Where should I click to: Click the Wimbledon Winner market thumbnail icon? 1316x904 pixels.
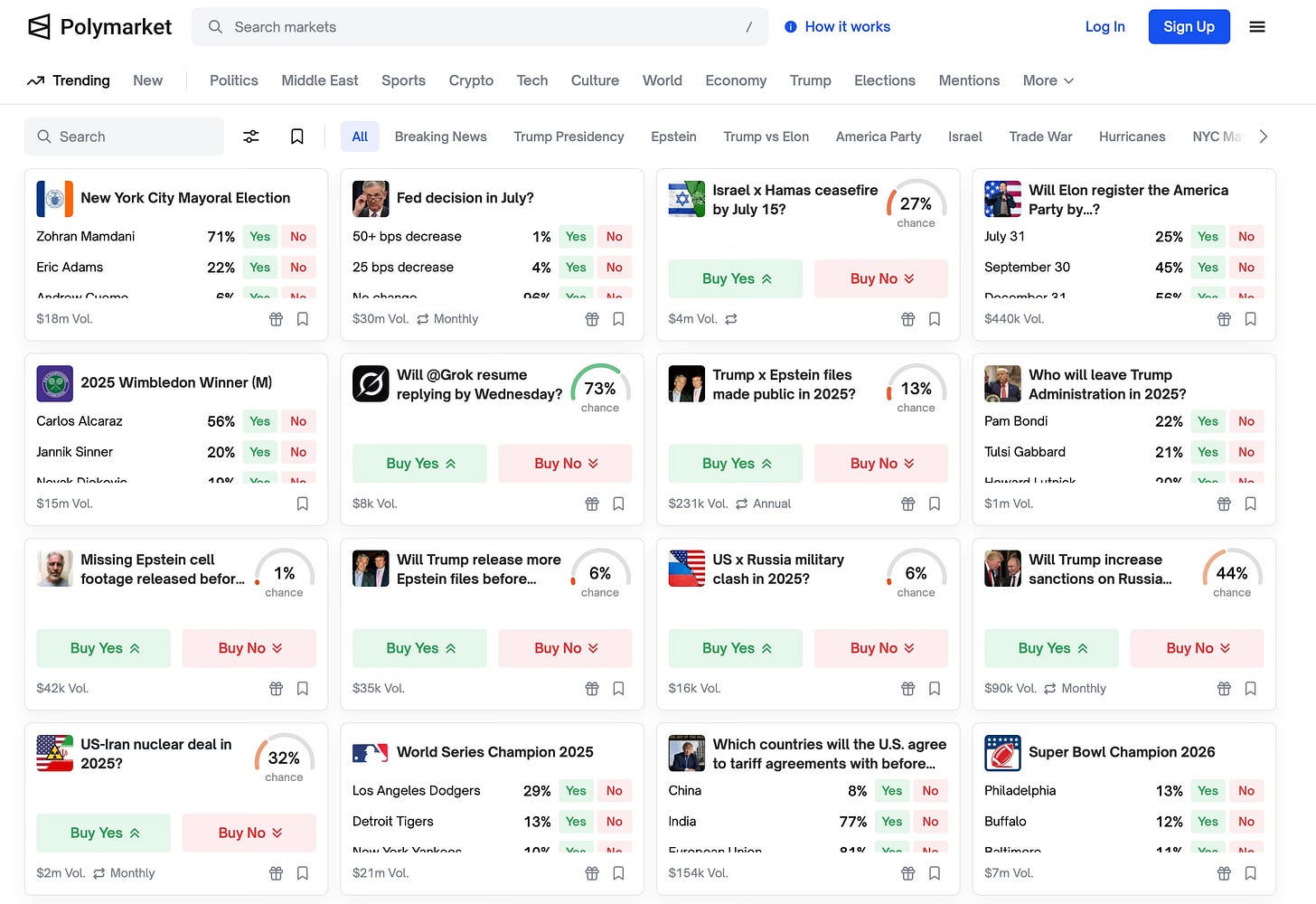pyautogui.click(x=54, y=383)
